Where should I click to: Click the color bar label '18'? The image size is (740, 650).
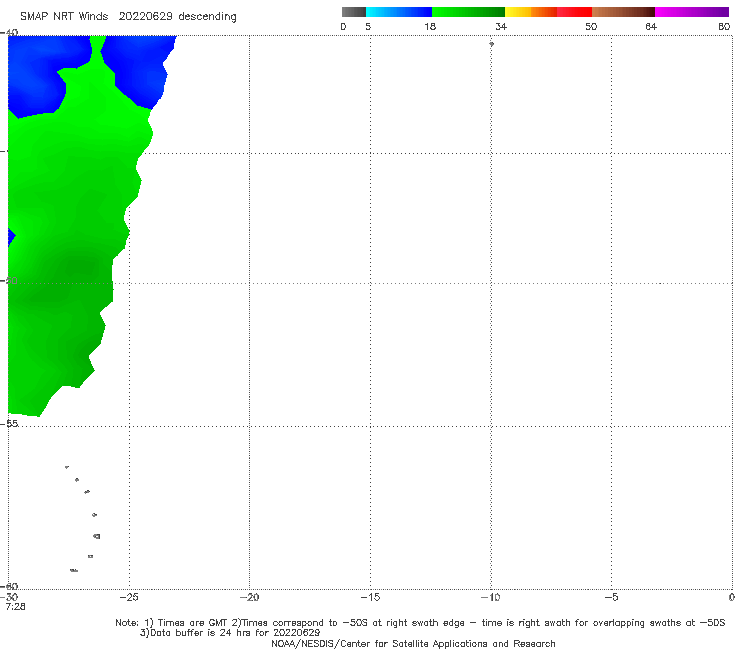(430, 27)
